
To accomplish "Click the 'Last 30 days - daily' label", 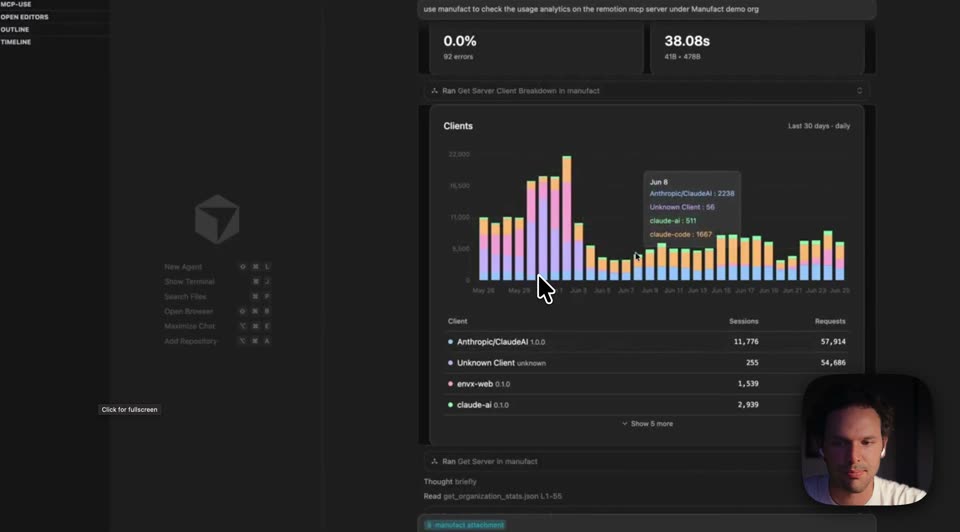I will pos(819,126).
